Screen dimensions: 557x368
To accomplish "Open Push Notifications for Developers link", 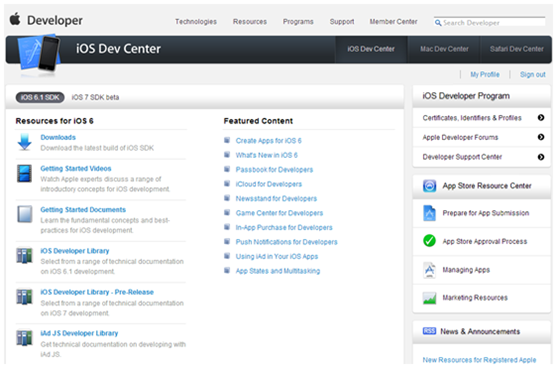I will point(286,242).
